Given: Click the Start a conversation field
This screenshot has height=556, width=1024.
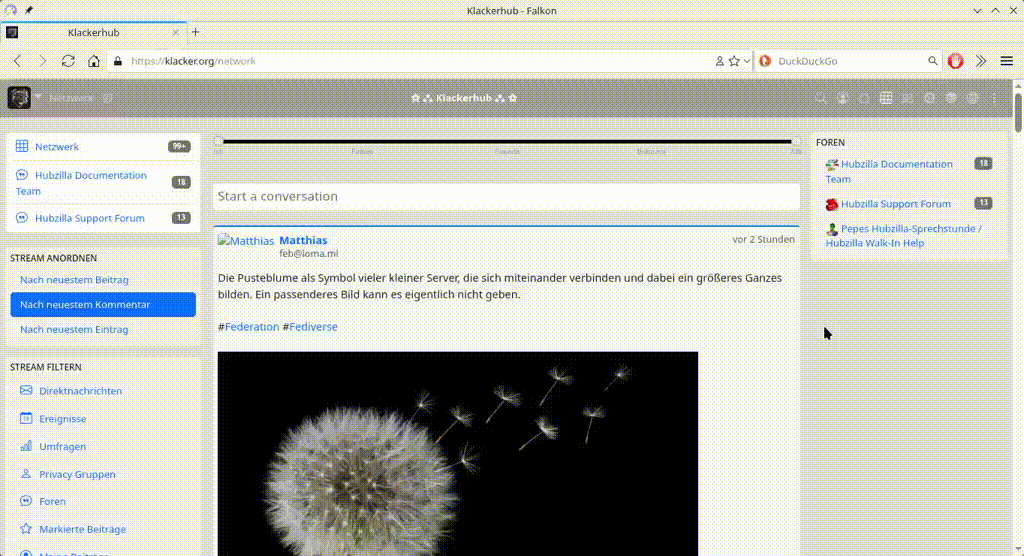Looking at the screenshot, I should click(506, 196).
